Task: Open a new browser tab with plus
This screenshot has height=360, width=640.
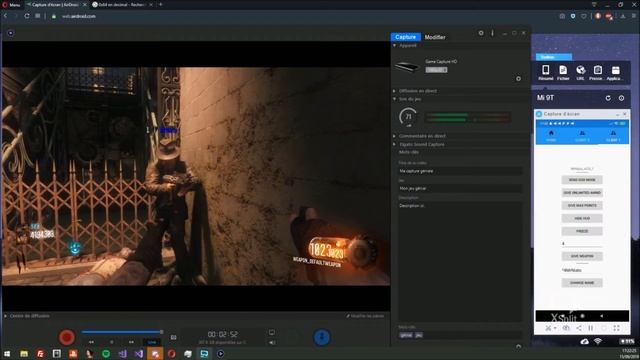Action: 160,4
